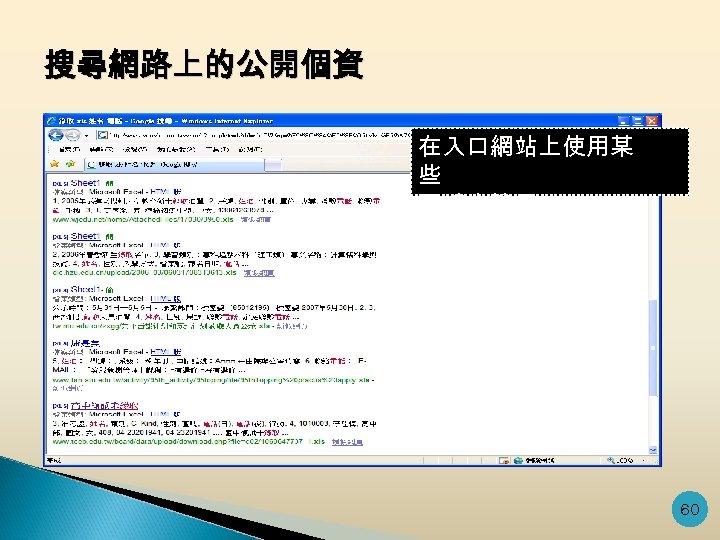This screenshot has width=720, height=540.
Task: Click green tceb.edu.tw download URL text
Action: [189, 442]
